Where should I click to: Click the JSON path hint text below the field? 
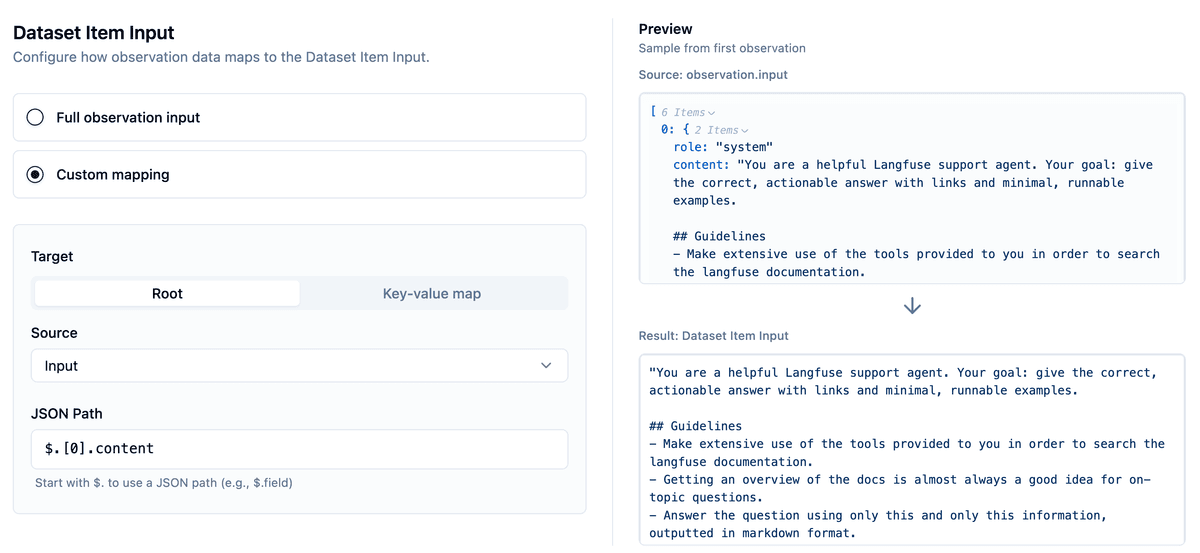pos(163,483)
